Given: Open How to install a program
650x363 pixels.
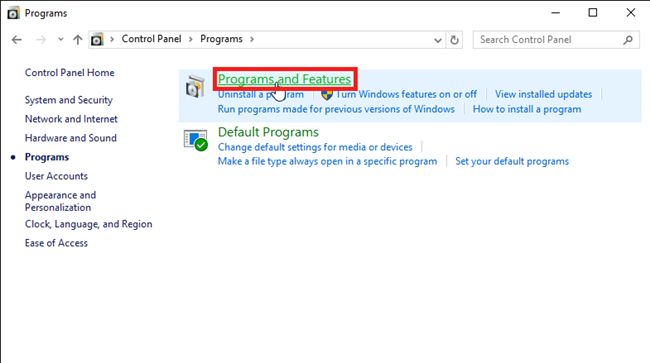Looking at the screenshot, I should [527, 109].
